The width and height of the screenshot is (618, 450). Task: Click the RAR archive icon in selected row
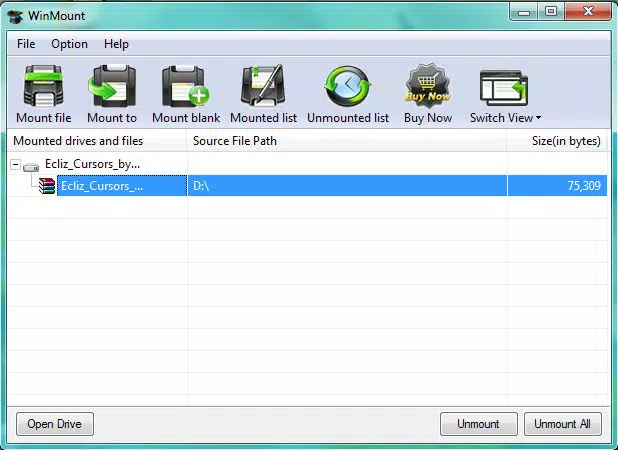point(47,186)
